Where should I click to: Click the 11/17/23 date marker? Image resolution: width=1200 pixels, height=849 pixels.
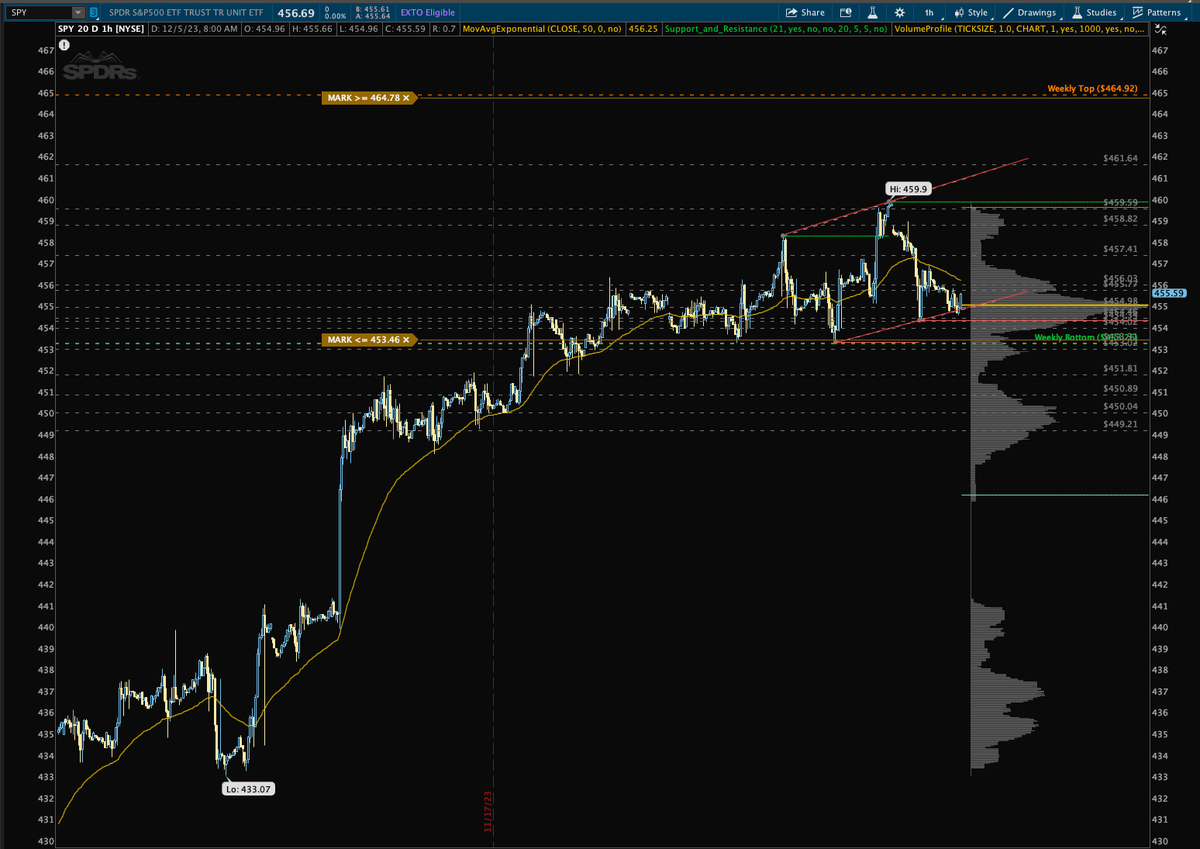pos(490,812)
